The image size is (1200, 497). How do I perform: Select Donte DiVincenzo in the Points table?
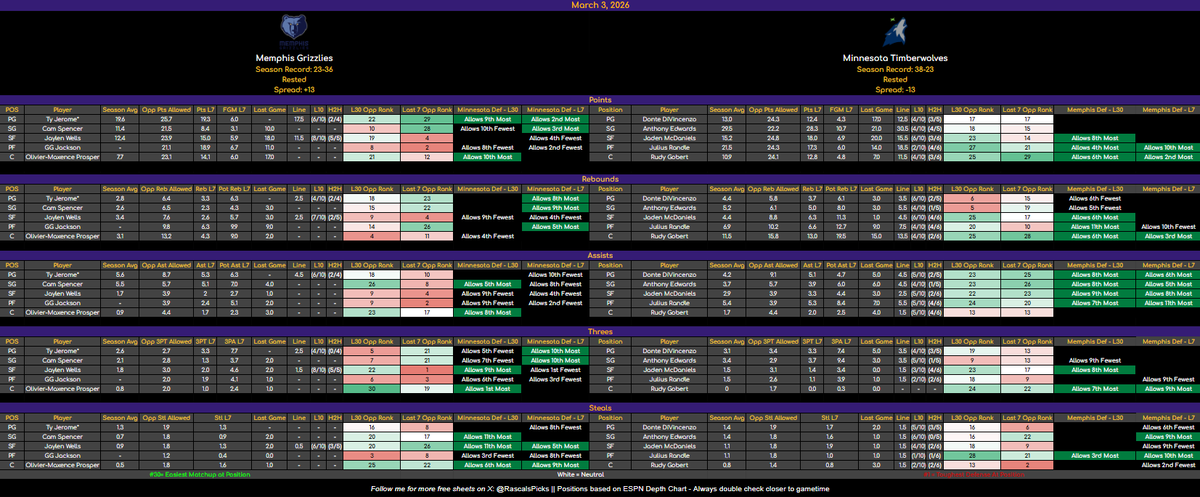(670, 119)
